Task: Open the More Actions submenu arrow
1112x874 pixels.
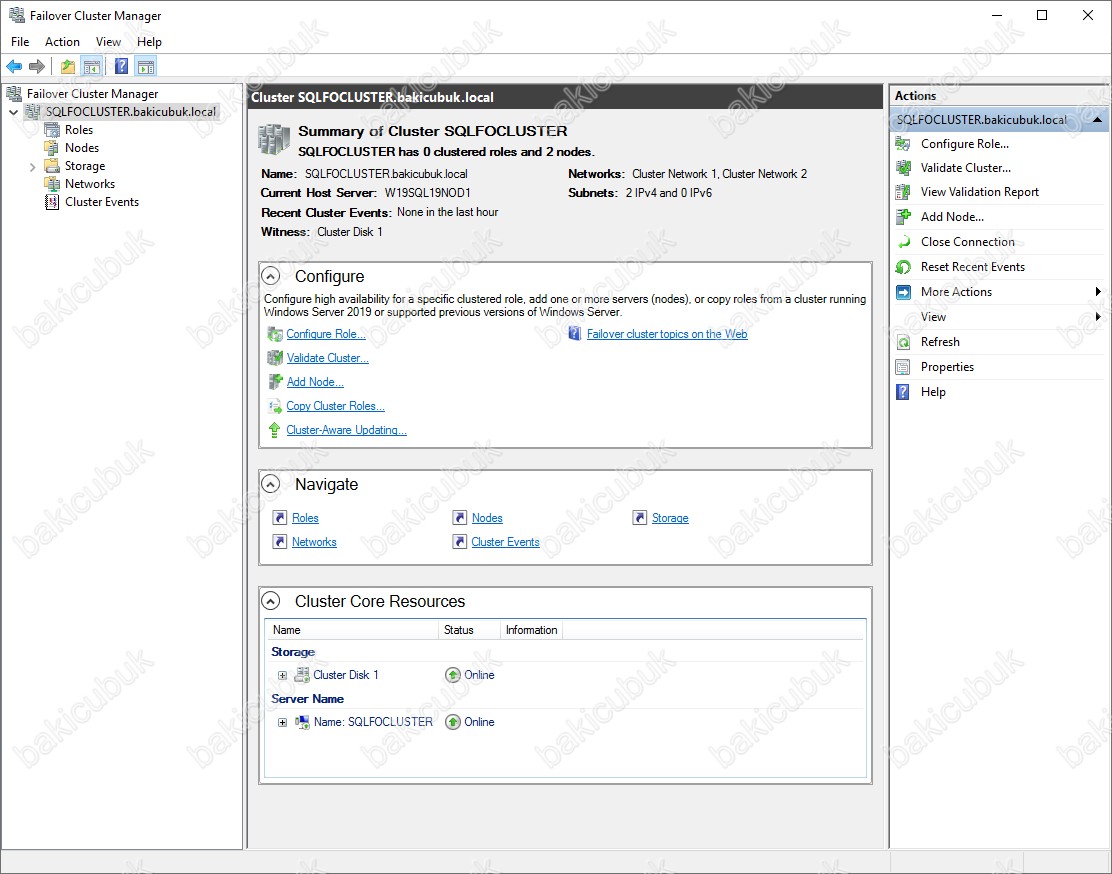Action: pos(1098,292)
